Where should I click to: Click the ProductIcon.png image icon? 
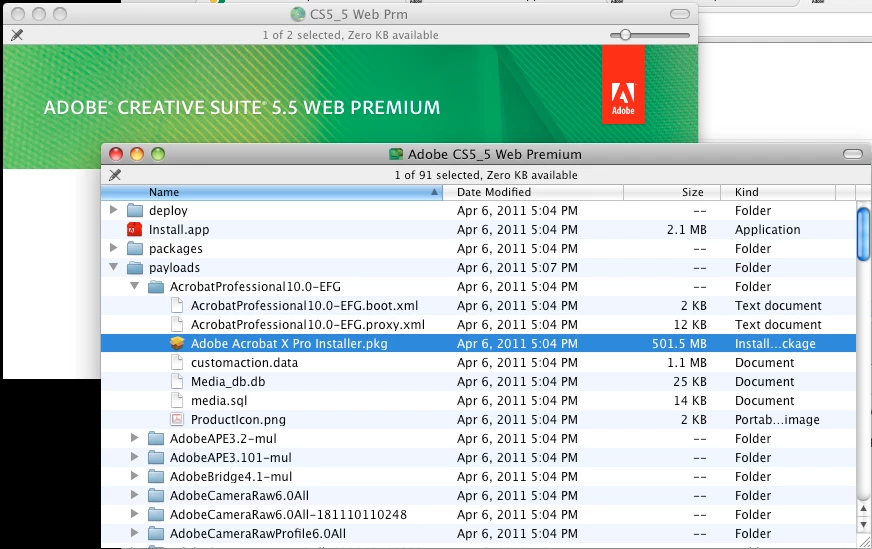coord(177,419)
